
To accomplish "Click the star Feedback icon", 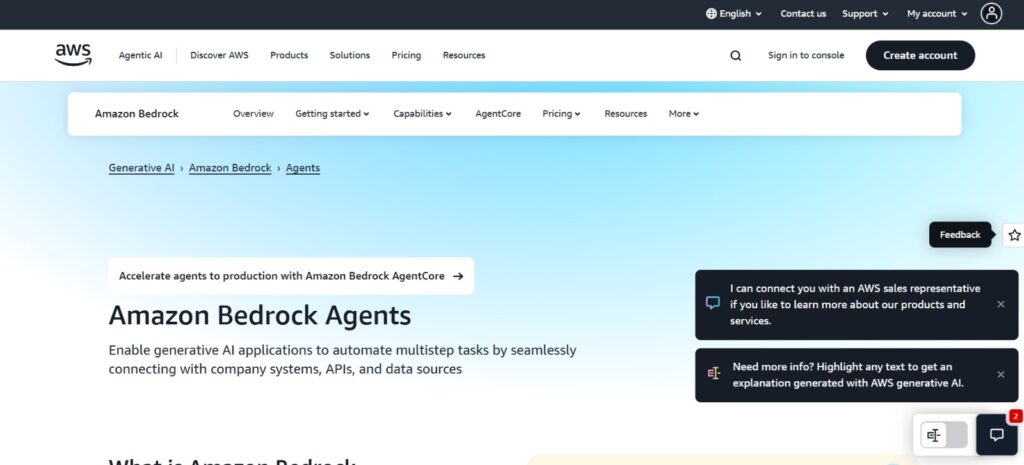I will pyautogui.click(x=1014, y=235).
